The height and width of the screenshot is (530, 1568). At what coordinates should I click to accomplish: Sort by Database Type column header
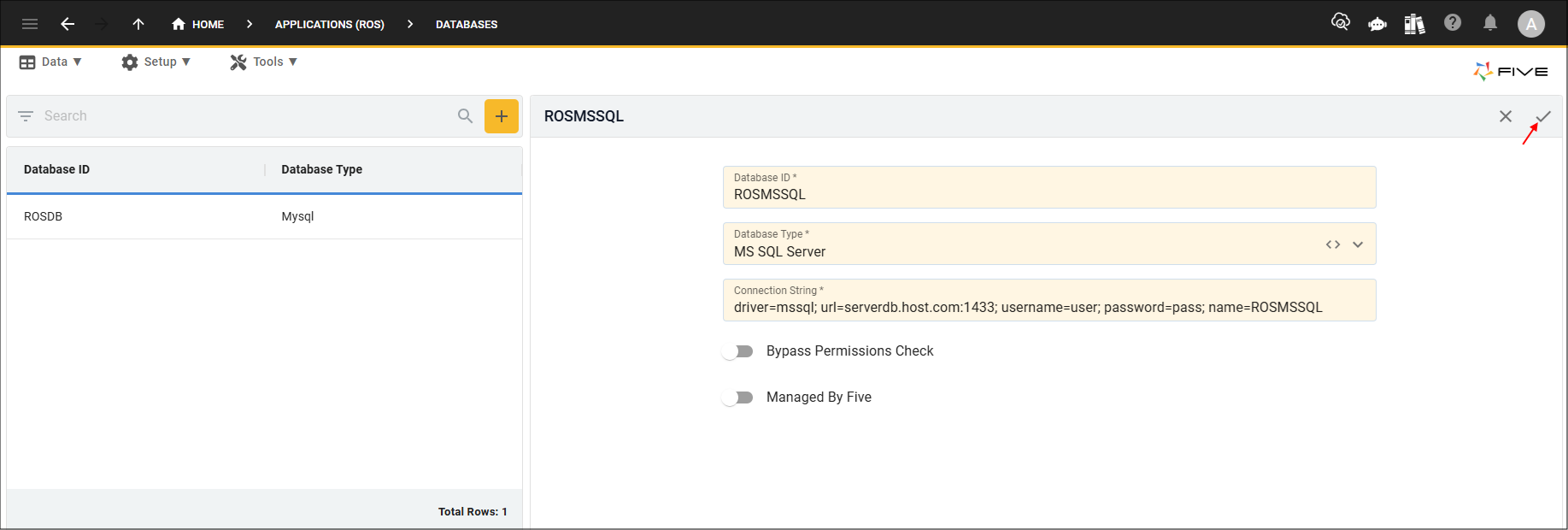(x=322, y=169)
